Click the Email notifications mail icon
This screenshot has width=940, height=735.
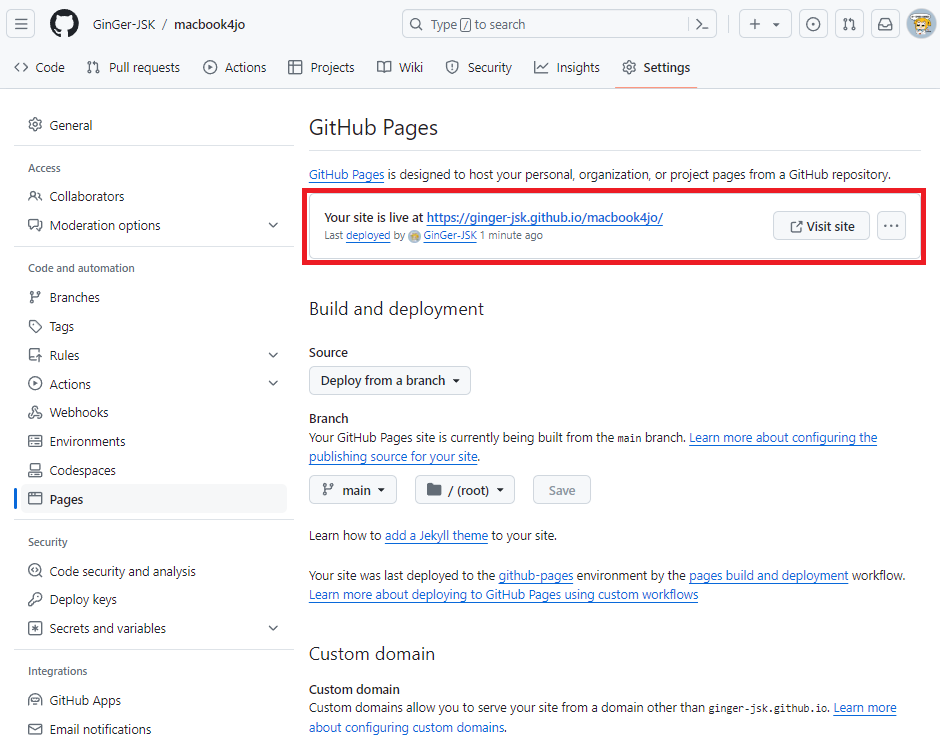click(x=35, y=728)
